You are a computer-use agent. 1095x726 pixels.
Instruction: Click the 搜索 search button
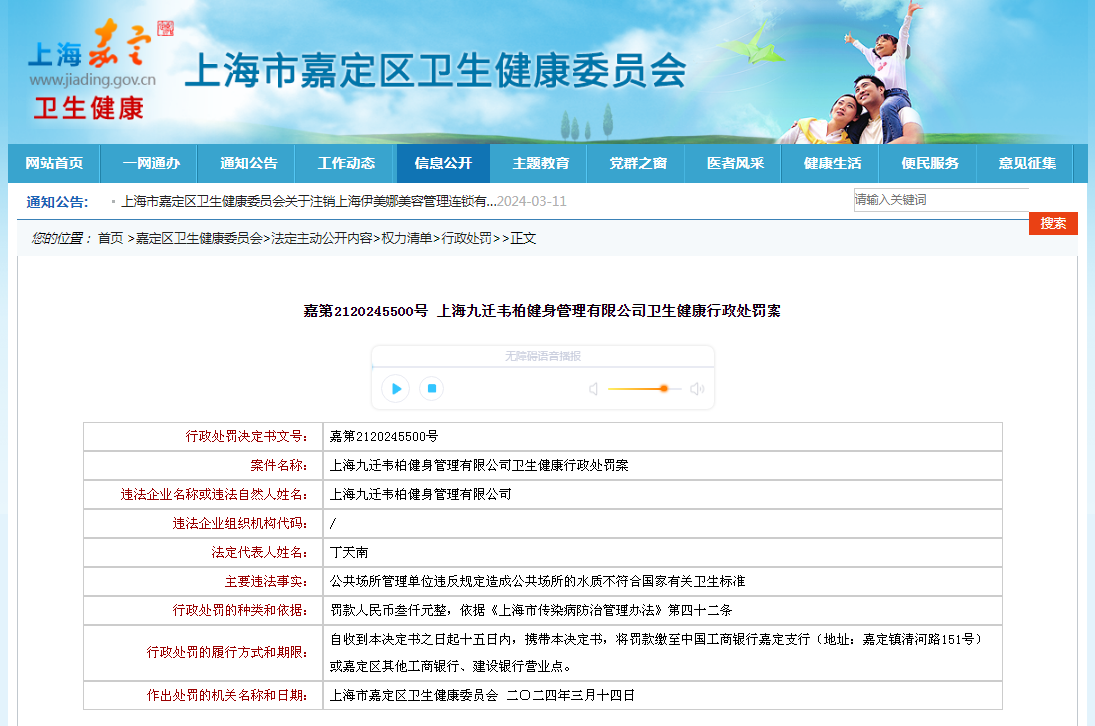point(1052,223)
